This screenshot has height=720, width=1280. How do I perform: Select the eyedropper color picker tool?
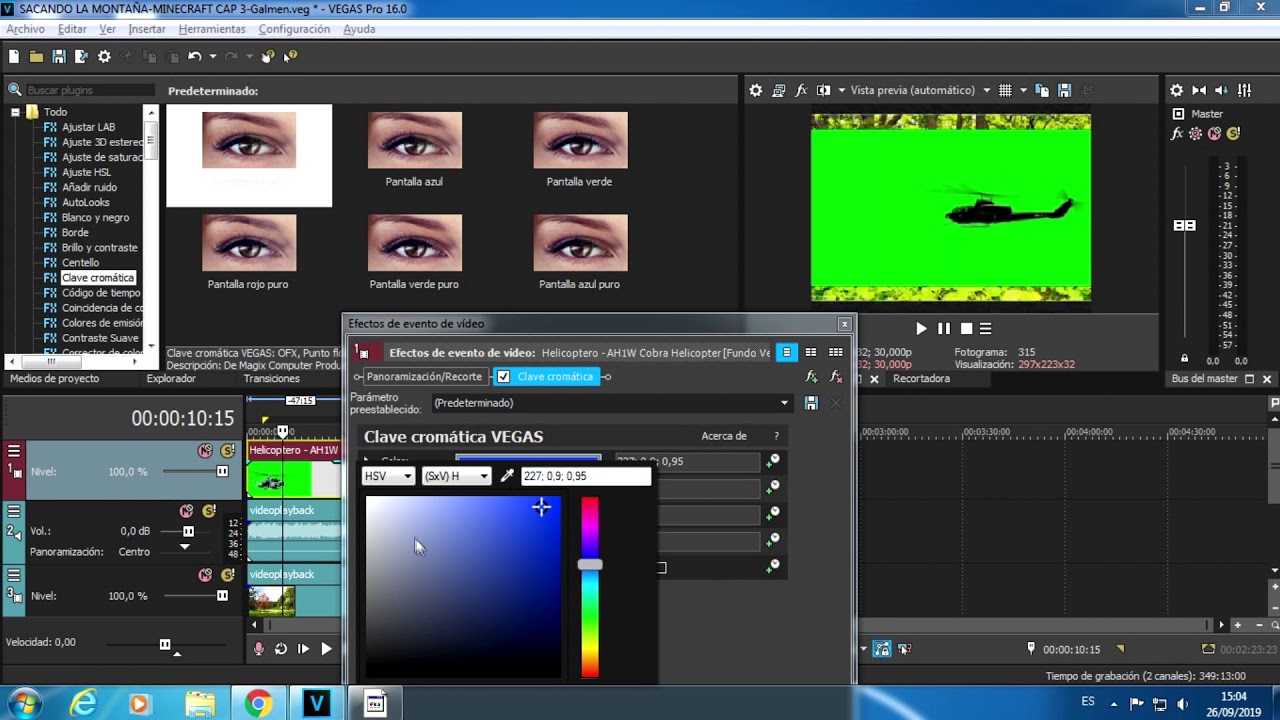506,476
